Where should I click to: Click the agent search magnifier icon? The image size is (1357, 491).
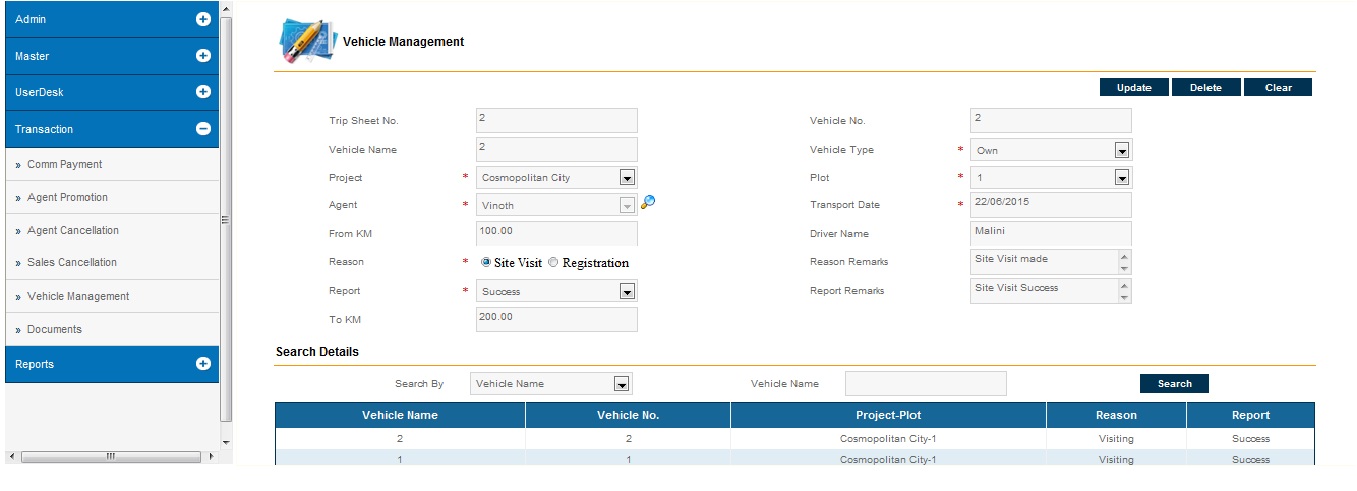pos(648,203)
